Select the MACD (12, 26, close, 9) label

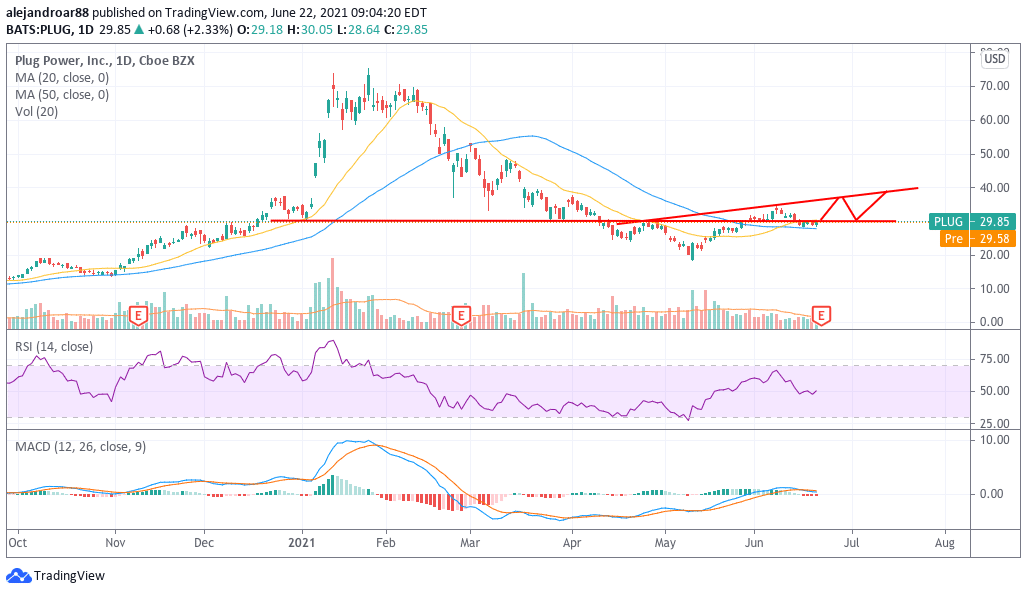click(81, 447)
